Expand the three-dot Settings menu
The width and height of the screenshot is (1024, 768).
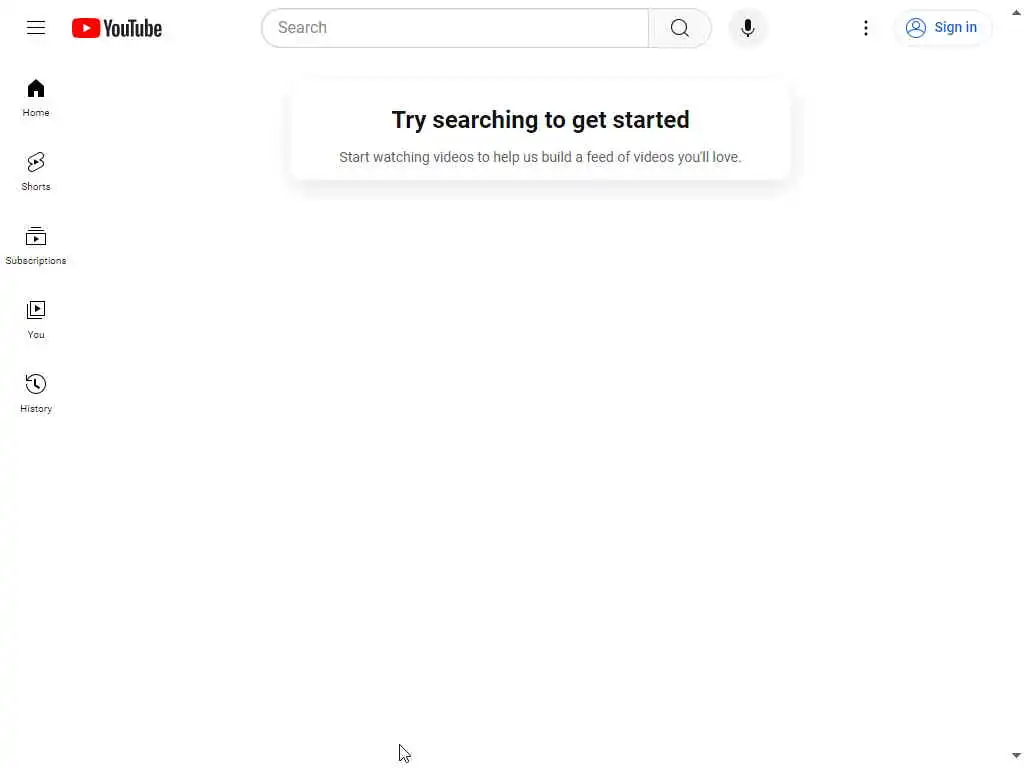pyautogui.click(x=865, y=28)
